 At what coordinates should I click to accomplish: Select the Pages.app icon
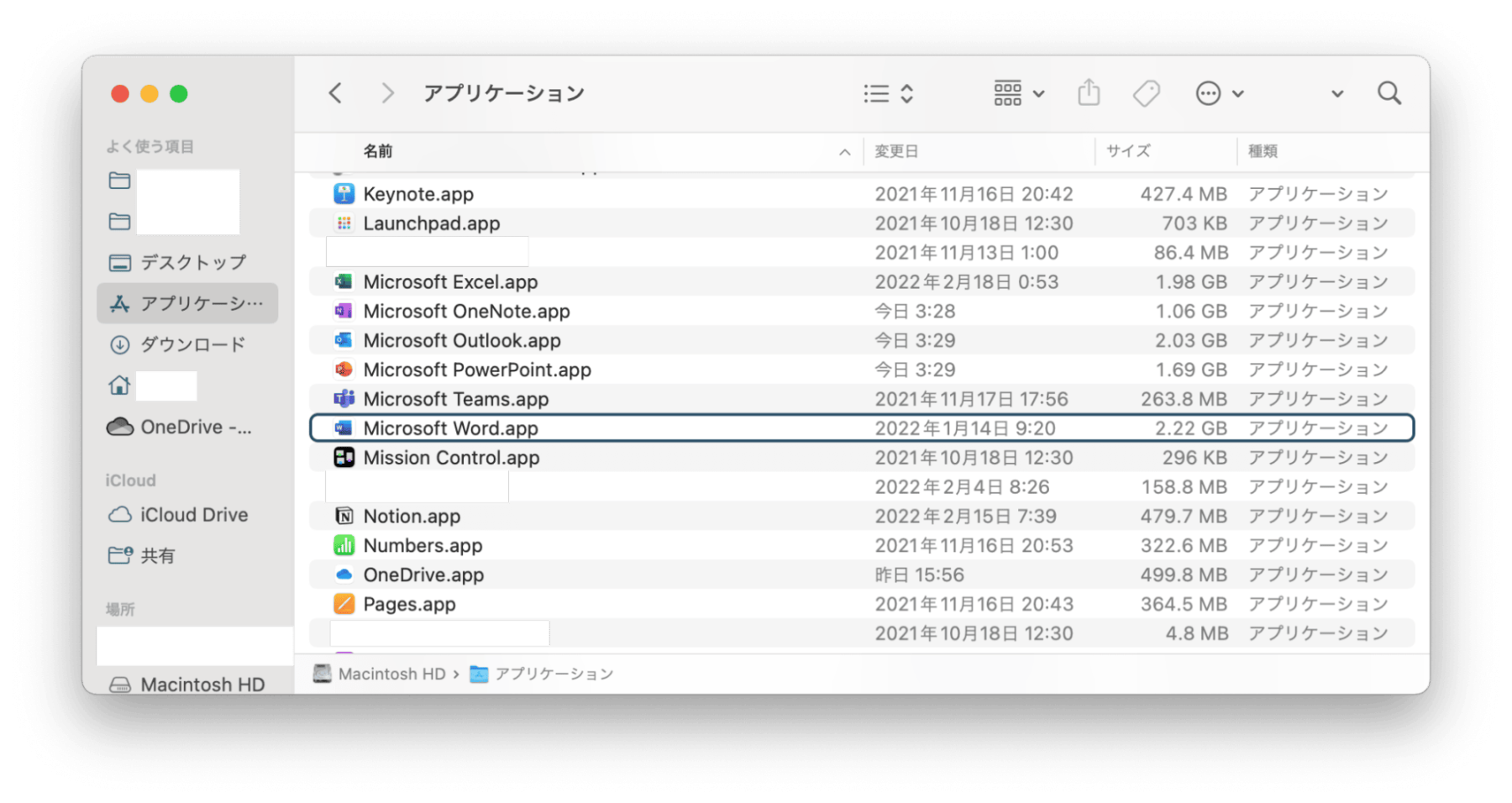[344, 604]
